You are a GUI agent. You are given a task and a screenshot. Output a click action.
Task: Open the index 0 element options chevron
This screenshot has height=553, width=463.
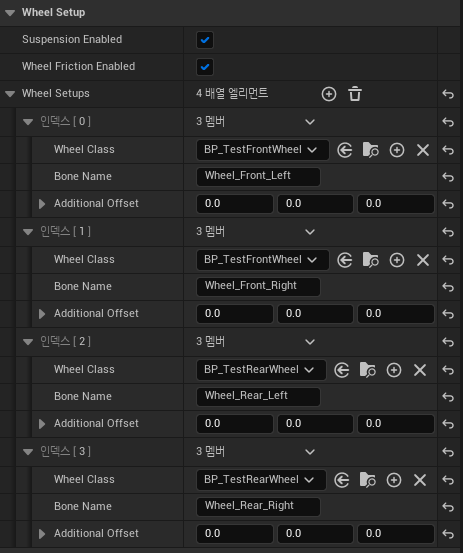click(310, 122)
